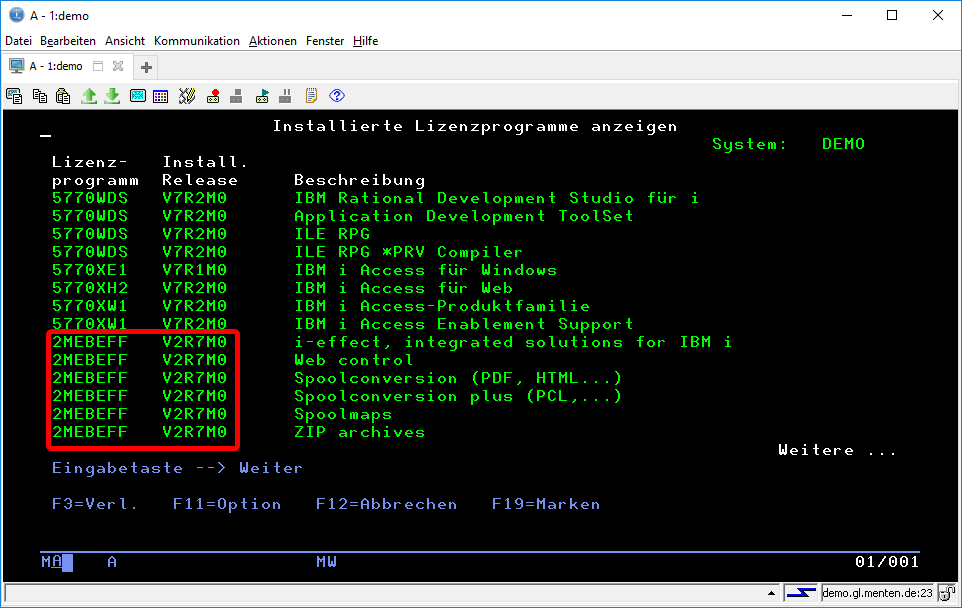The height and width of the screenshot is (608, 962).
Task: Click the monitor icon in session tab
Action: 17,66
